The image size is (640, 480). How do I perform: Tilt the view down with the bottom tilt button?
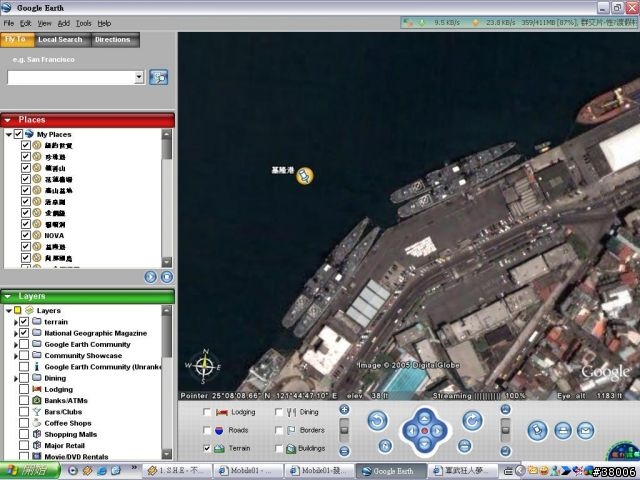[x=505, y=451]
